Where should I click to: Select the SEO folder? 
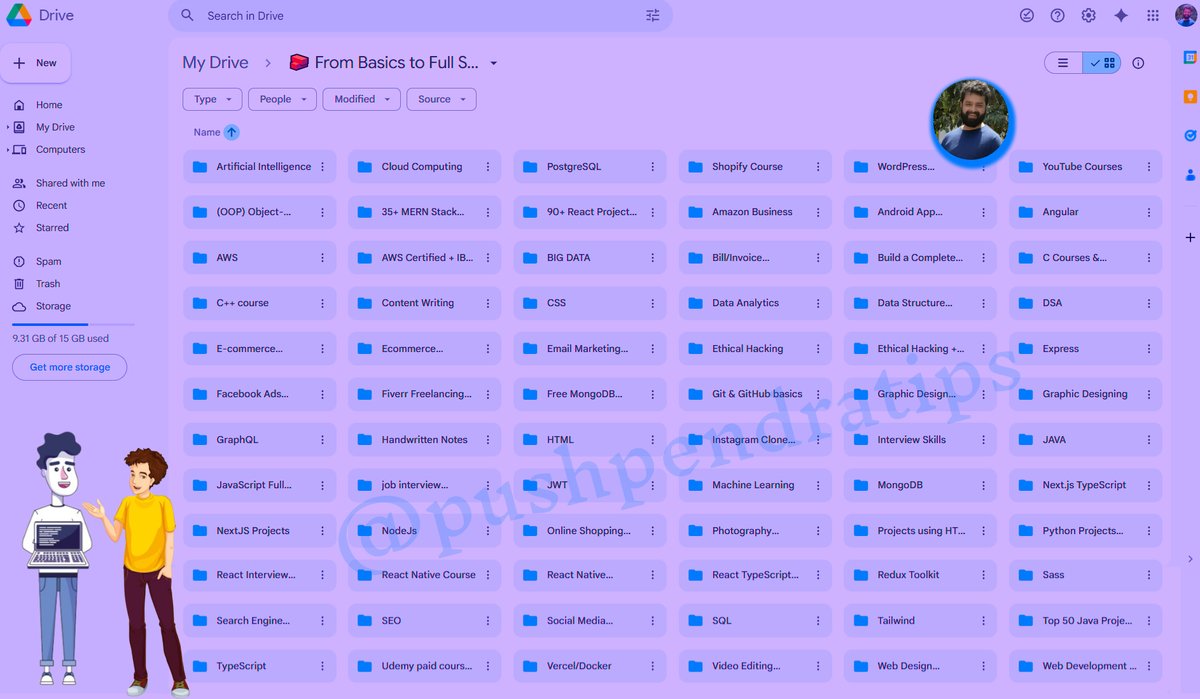pos(425,621)
